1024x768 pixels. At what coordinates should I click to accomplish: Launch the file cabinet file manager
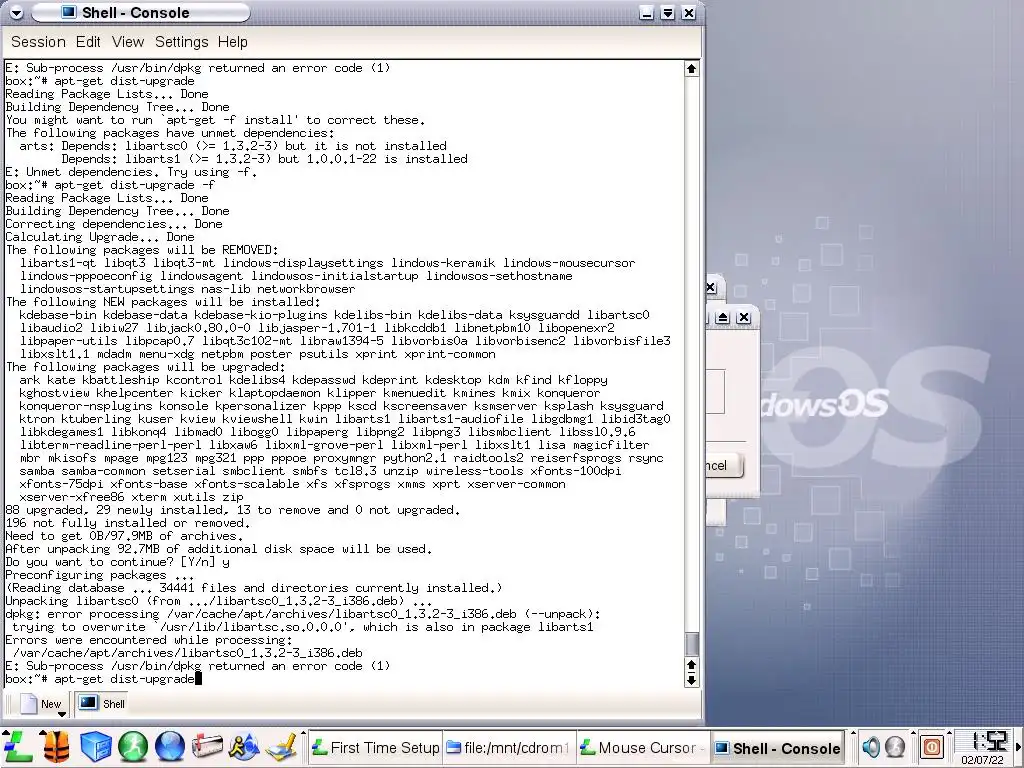click(95, 748)
